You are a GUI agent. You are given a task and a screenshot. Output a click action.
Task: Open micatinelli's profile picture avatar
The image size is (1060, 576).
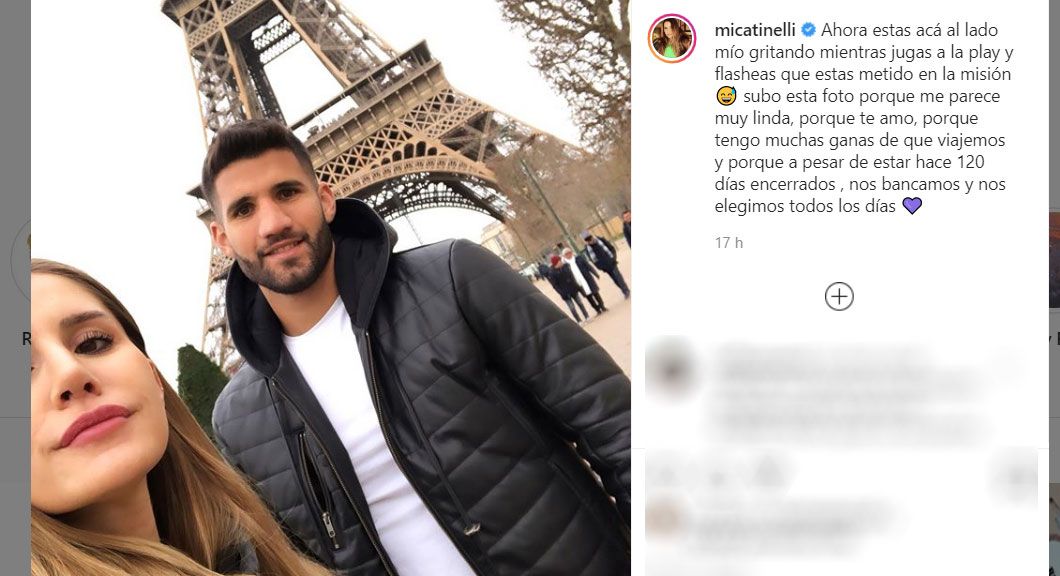click(672, 39)
